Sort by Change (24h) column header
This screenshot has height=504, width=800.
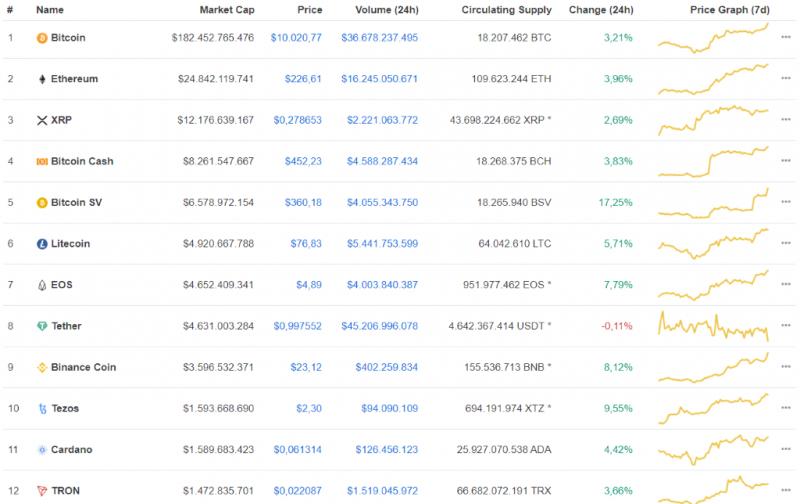600,10
